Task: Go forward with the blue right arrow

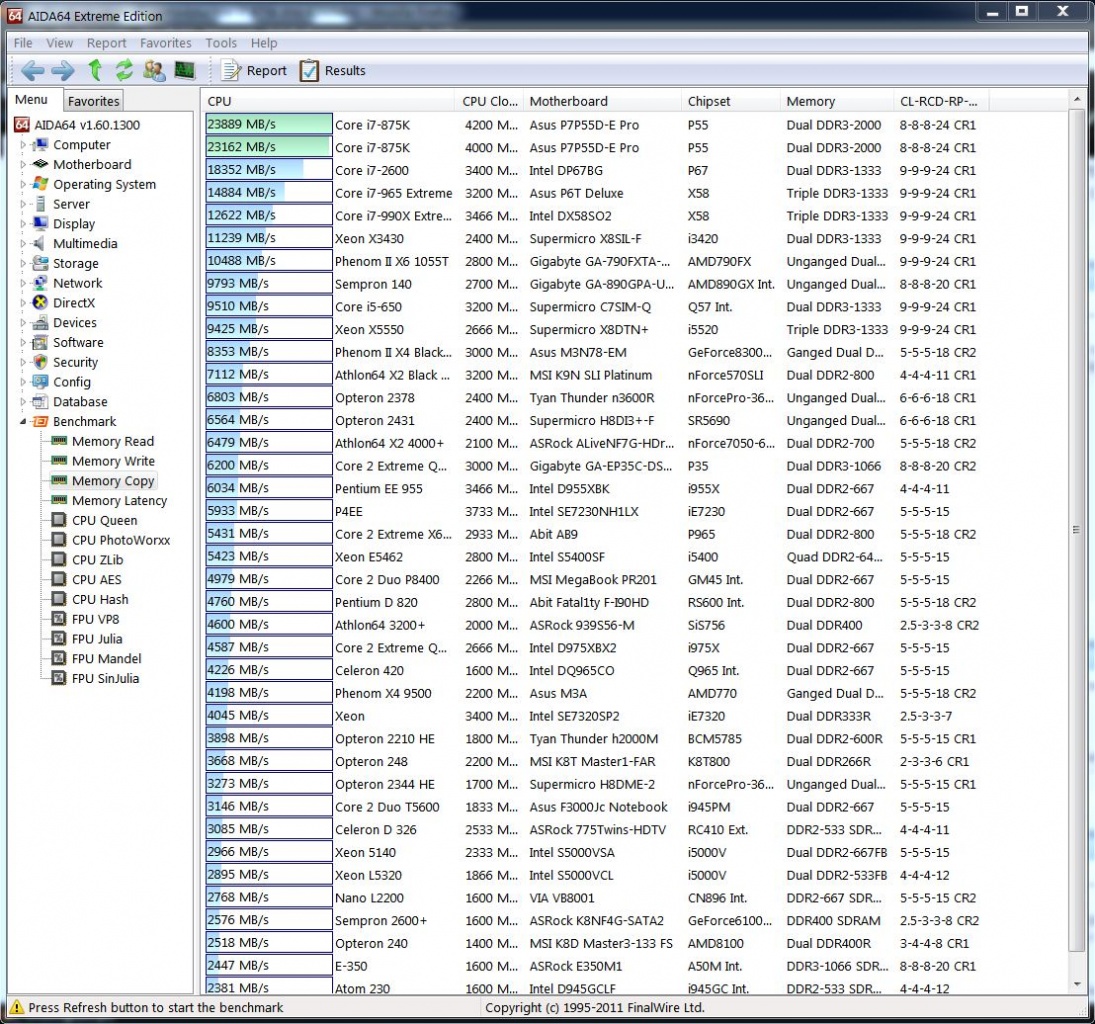Action: pyautogui.click(x=63, y=70)
